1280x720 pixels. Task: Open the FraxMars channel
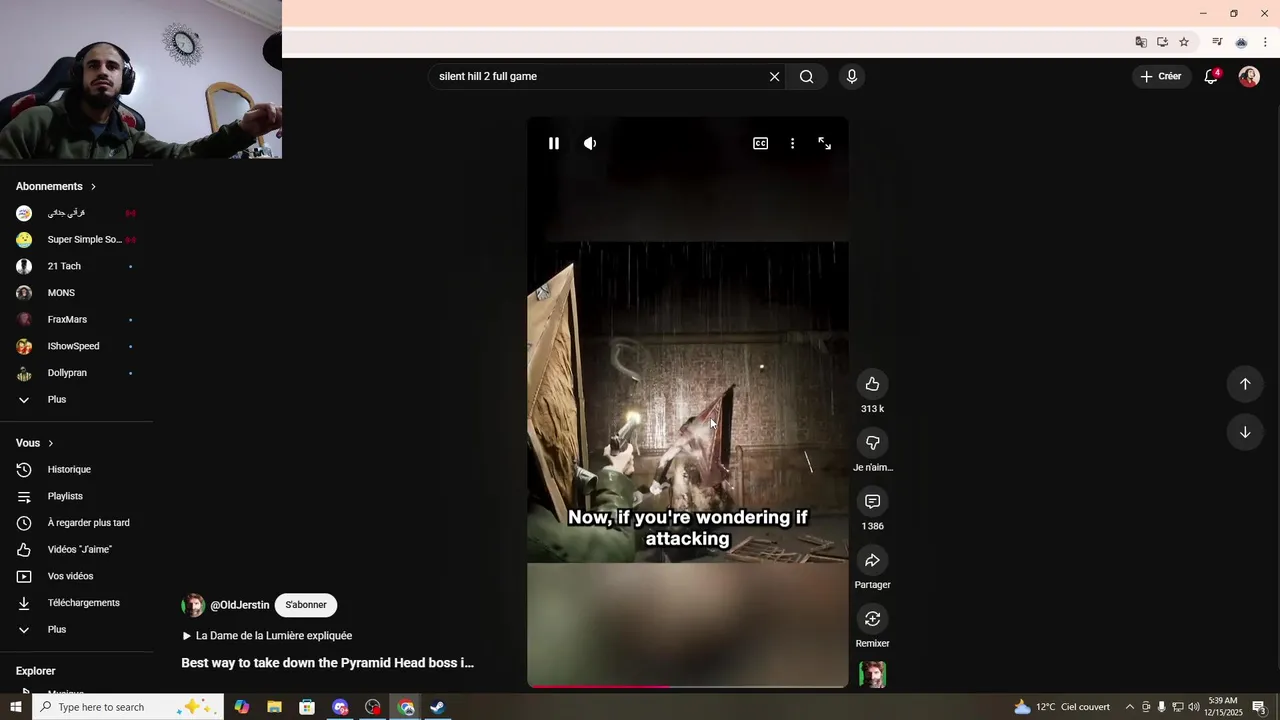(76, 320)
